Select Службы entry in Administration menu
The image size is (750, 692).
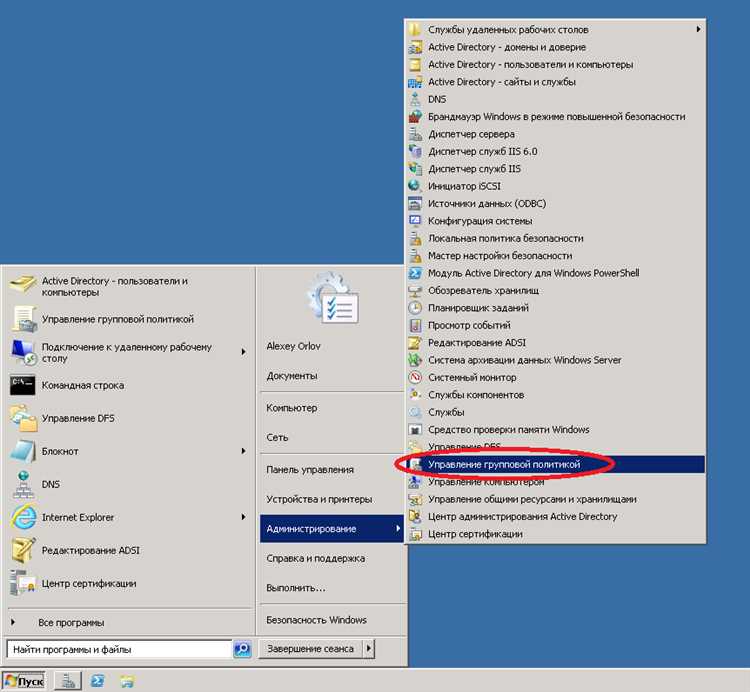pos(555,412)
